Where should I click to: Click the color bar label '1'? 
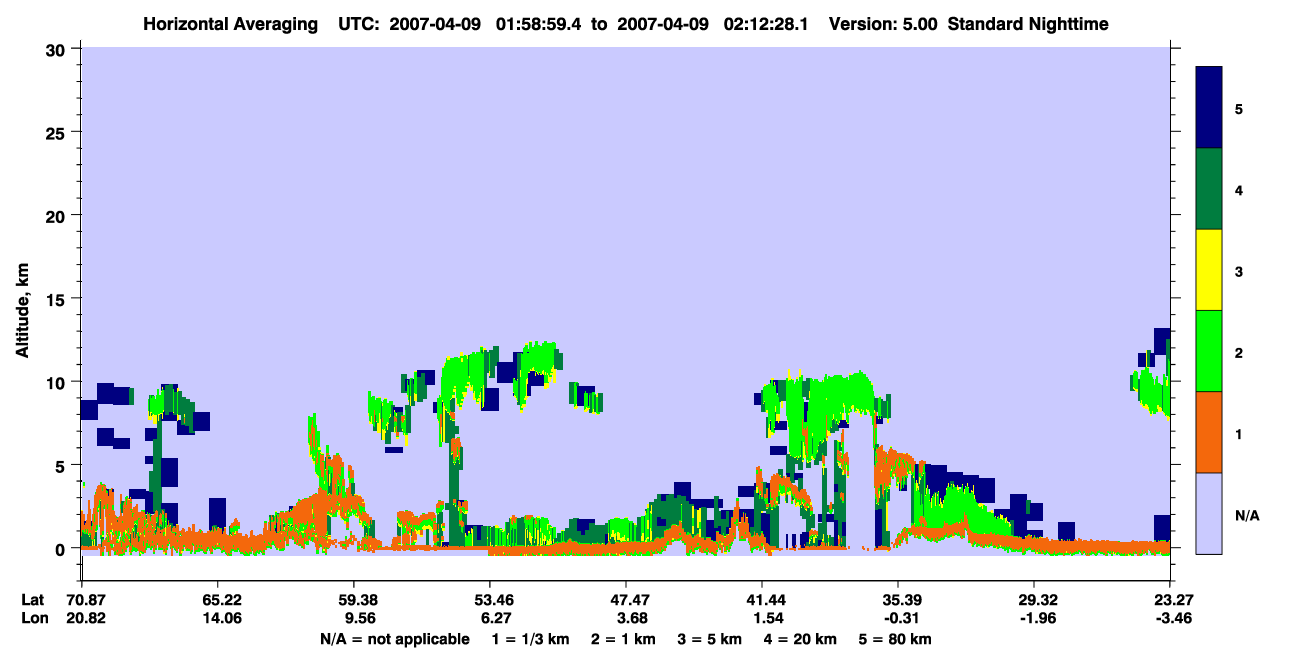tap(1239, 433)
